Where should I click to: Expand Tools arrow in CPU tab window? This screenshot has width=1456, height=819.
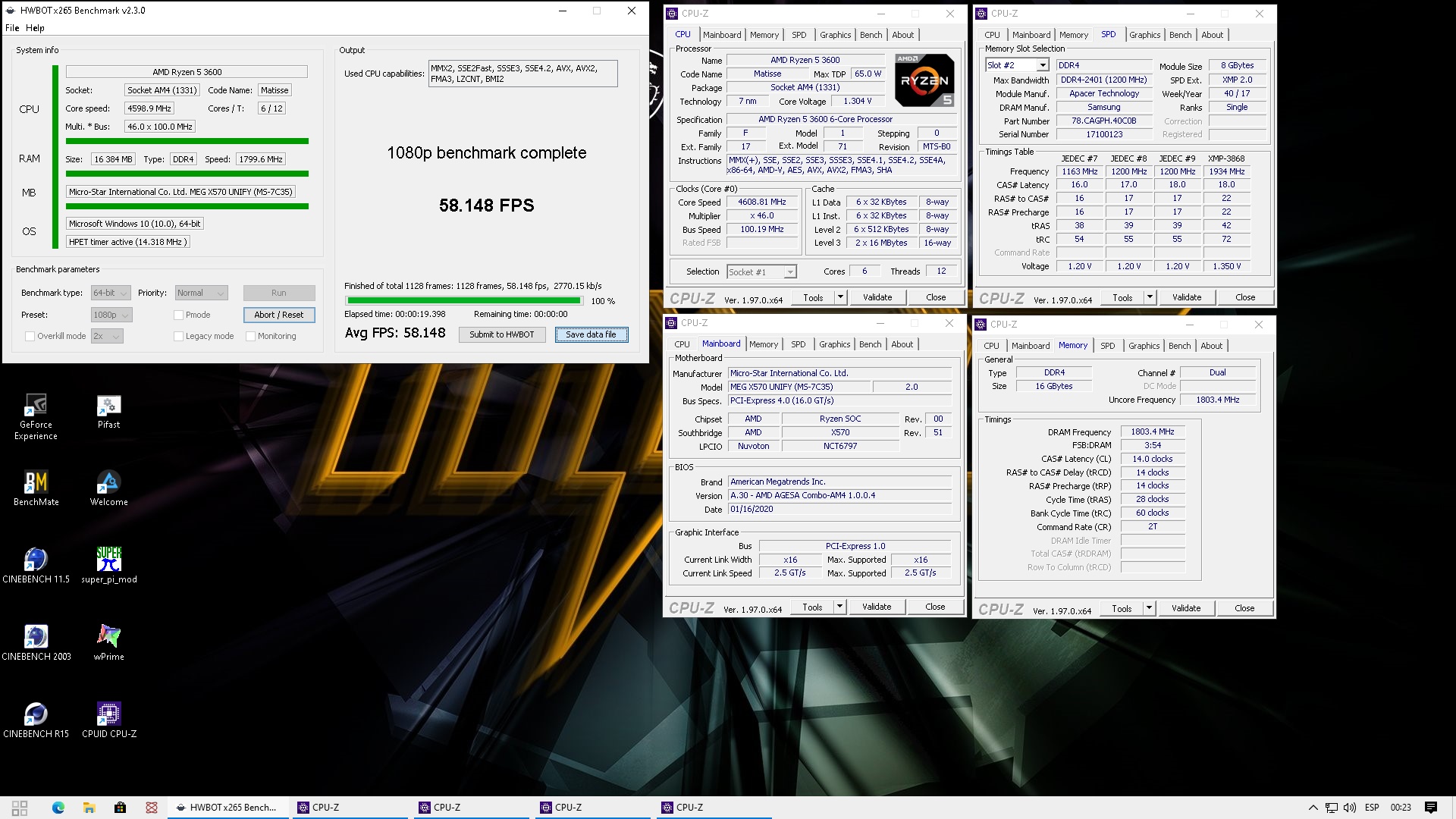(840, 297)
